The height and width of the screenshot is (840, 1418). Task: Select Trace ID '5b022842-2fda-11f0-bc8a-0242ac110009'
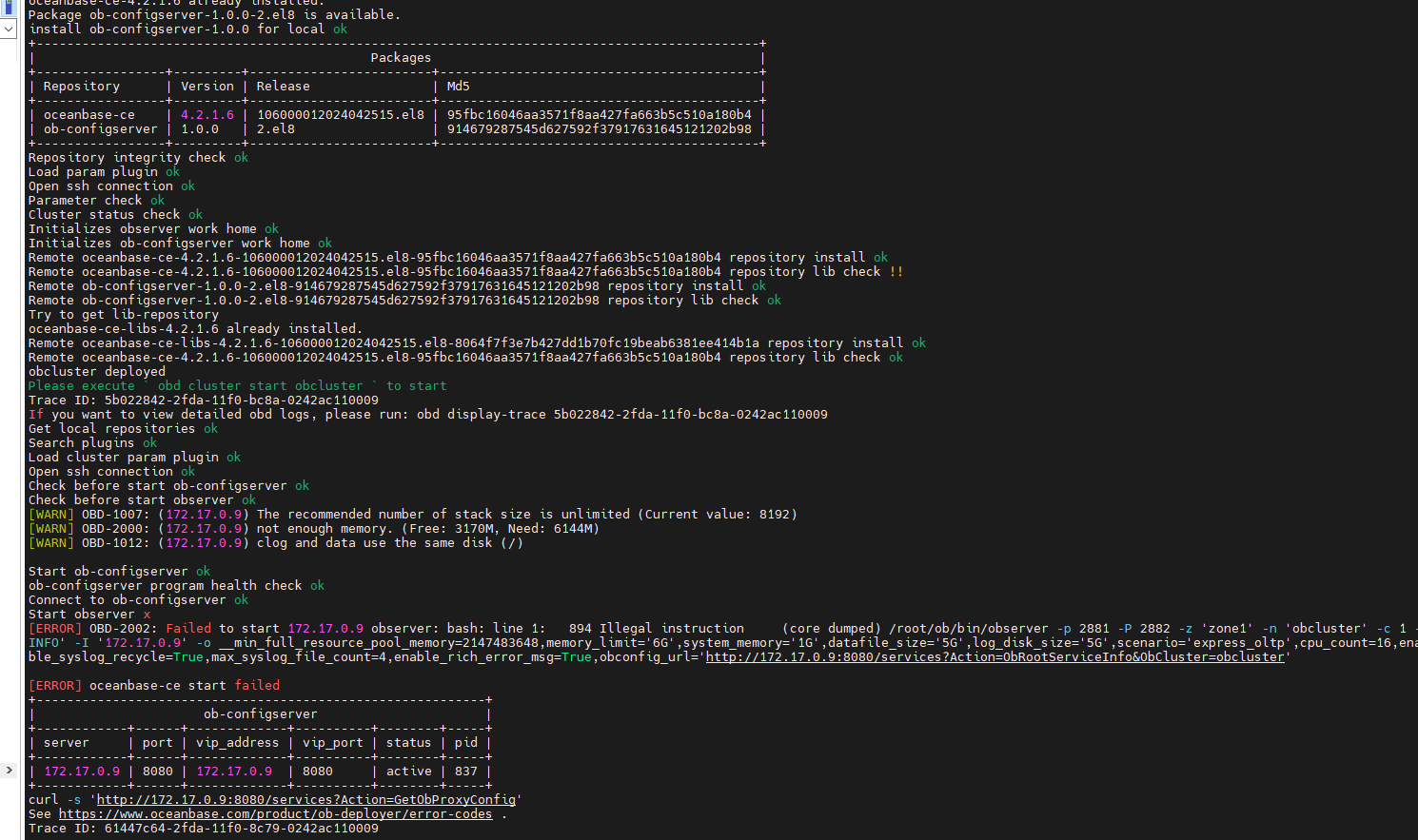pyautogui.click(x=242, y=400)
